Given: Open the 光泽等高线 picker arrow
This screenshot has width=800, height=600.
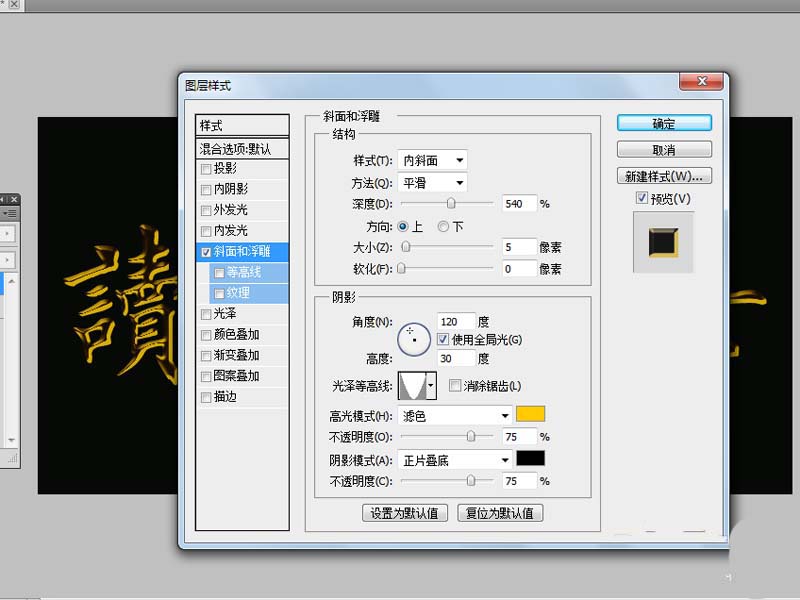Looking at the screenshot, I should point(431,386).
